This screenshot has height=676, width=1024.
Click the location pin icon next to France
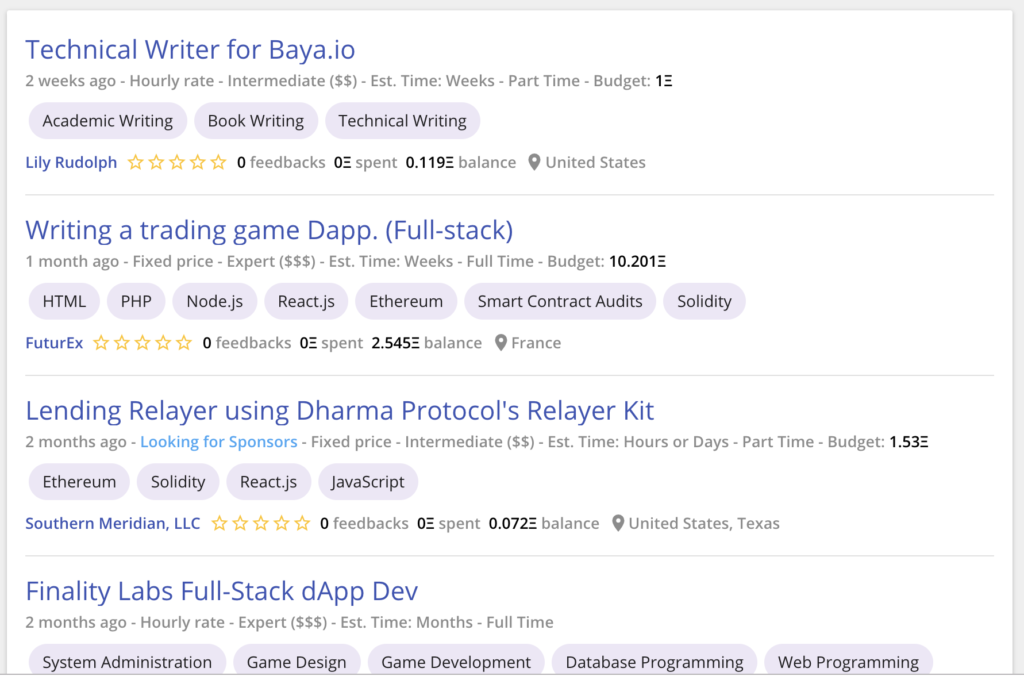(501, 343)
